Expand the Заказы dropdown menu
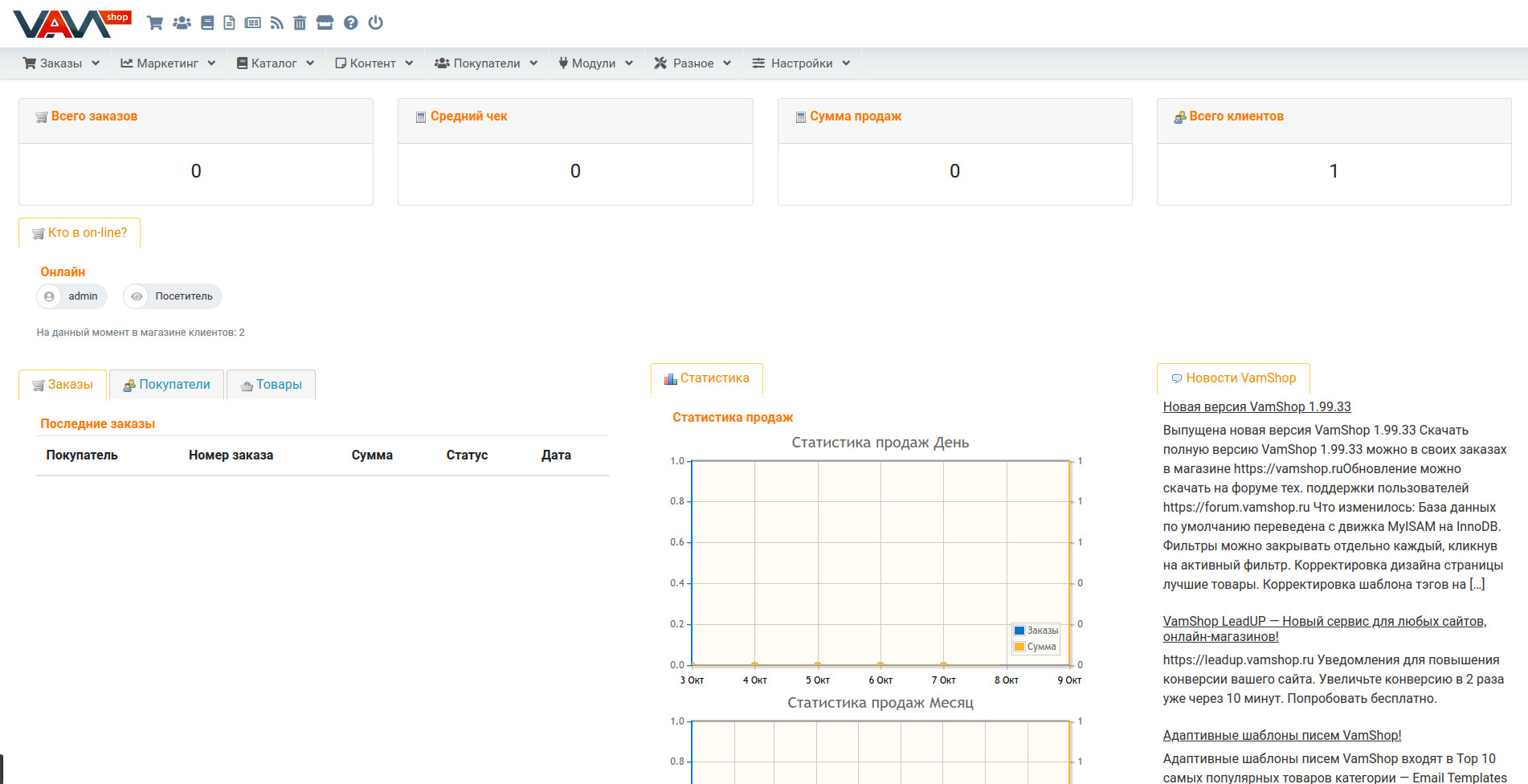This screenshot has width=1528, height=784. [x=61, y=63]
